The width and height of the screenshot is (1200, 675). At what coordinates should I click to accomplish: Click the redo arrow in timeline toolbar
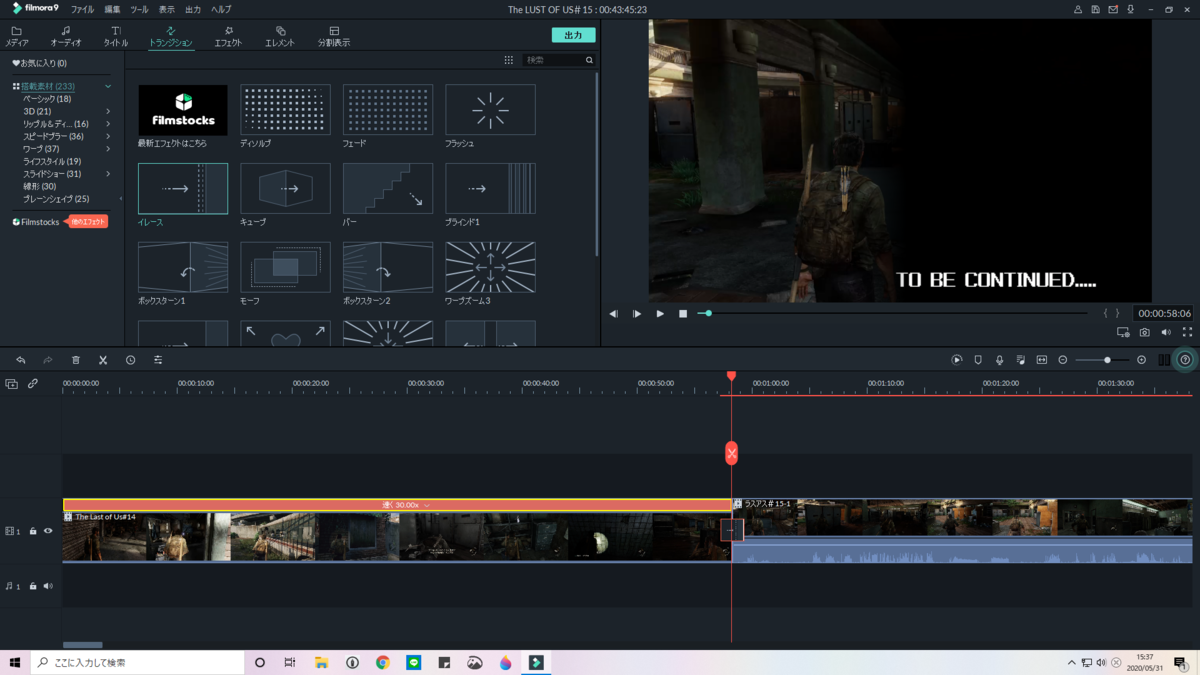[47, 360]
